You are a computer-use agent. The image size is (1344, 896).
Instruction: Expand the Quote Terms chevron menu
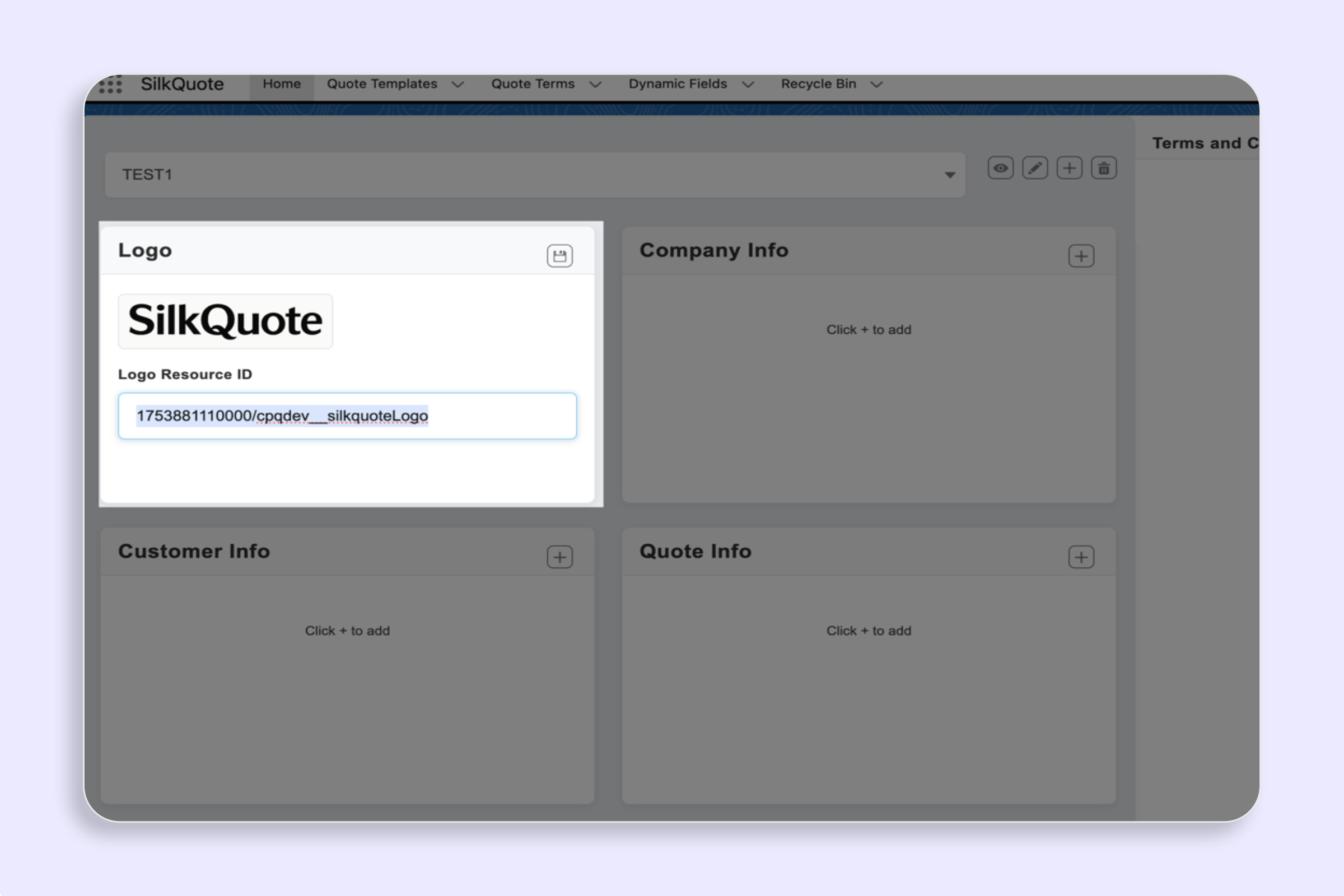(x=595, y=85)
